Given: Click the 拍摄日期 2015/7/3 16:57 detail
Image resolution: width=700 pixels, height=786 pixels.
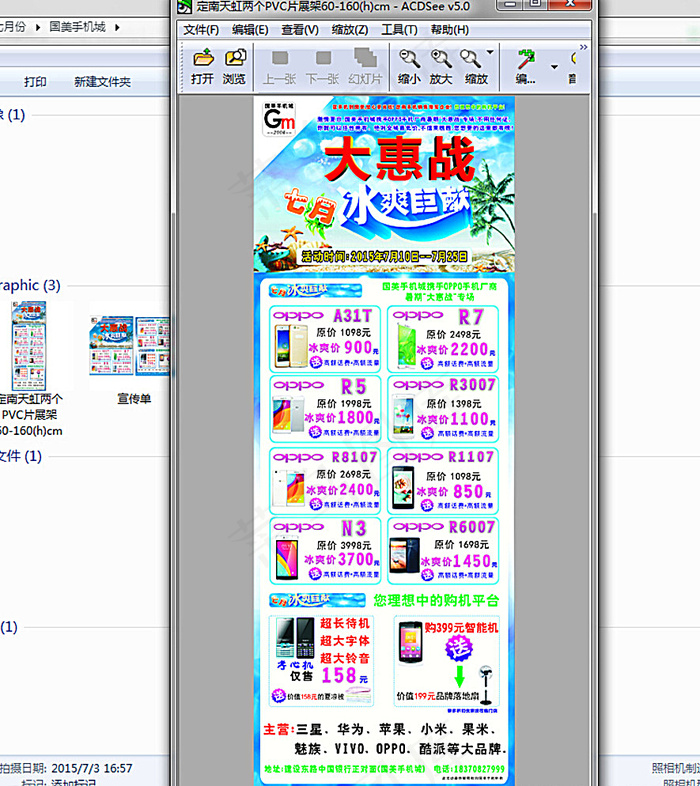Looking at the screenshot, I should (x=65, y=768).
